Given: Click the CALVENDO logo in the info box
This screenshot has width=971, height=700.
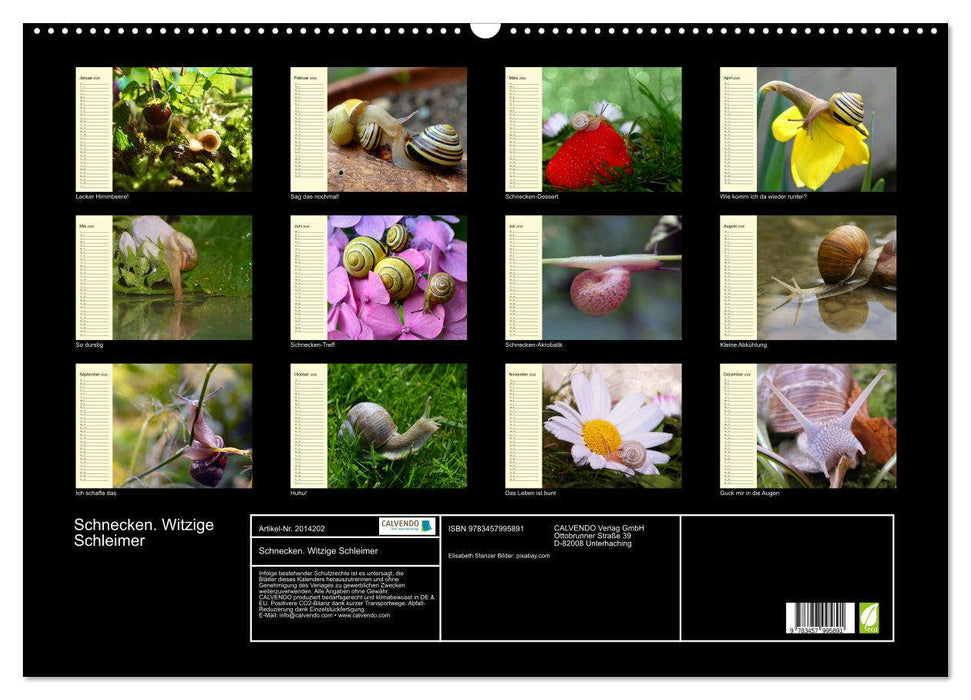Looking at the screenshot, I should point(407,526).
